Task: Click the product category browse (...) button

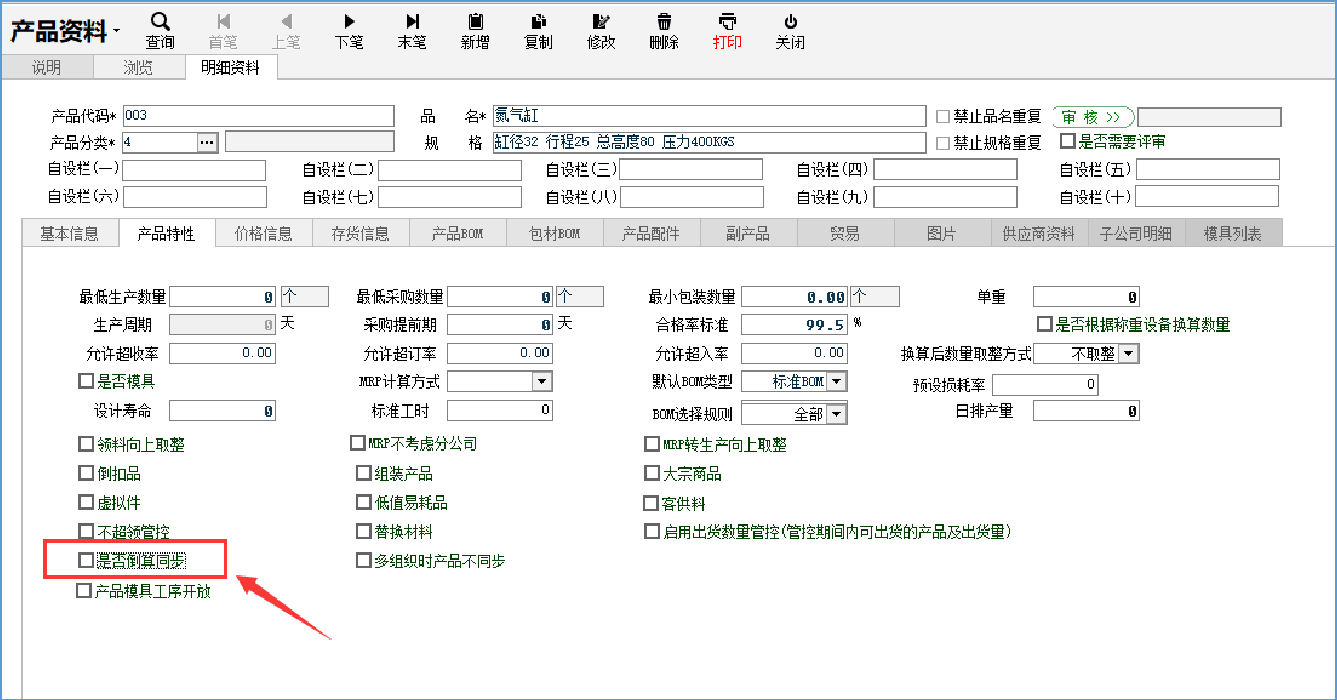Action: click(207, 142)
